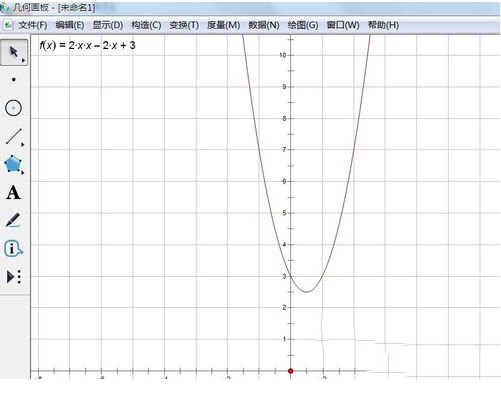Click the document icon beside the 文件 menu

(8, 25)
